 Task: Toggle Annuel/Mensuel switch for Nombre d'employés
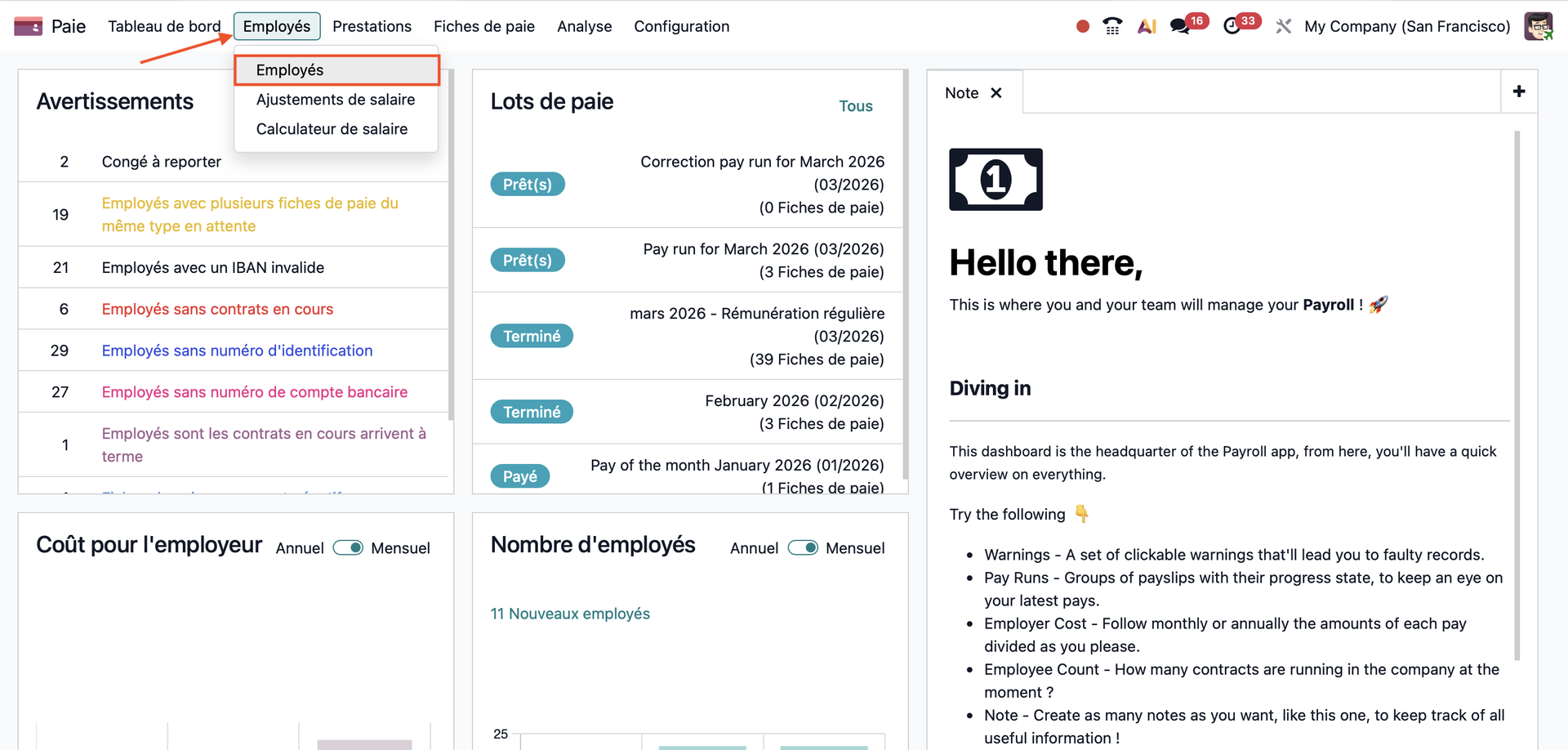[x=803, y=548]
